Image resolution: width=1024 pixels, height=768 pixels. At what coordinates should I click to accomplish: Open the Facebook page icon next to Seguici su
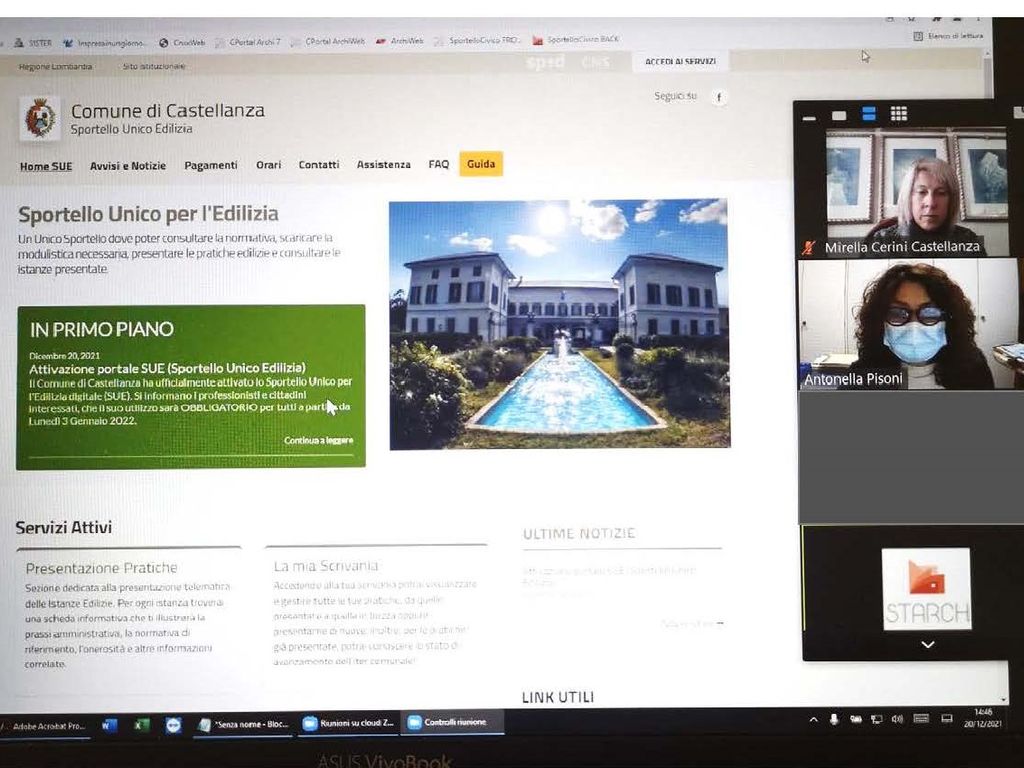click(x=719, y=98)
